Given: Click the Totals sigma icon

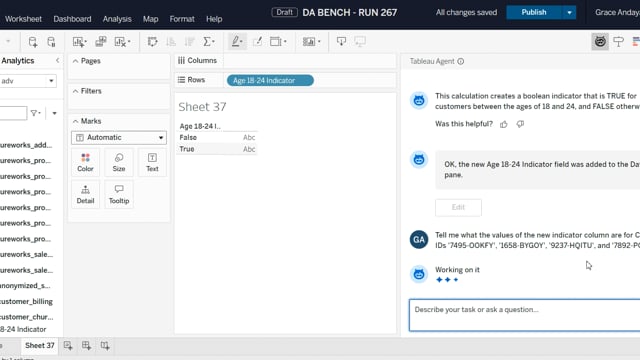Looking at the screenshot, I should point(207,42).
